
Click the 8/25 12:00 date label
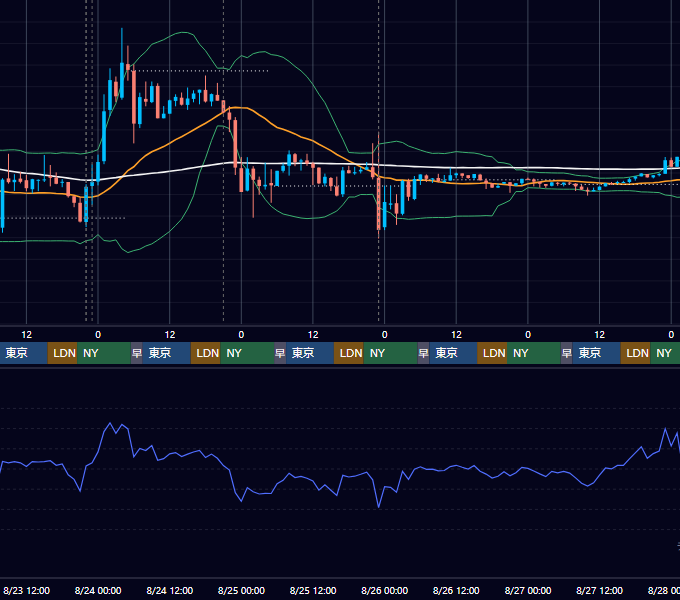pyautogui.click(x=313, y=590)
